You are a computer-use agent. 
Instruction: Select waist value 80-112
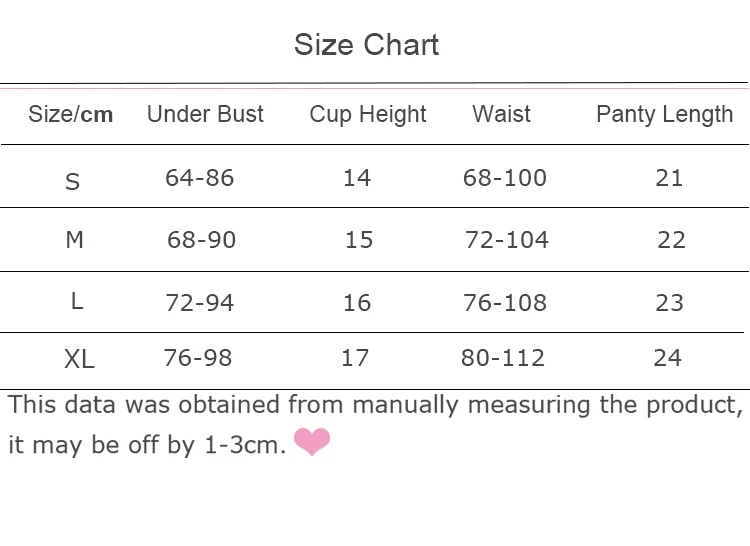pos(503,358)
